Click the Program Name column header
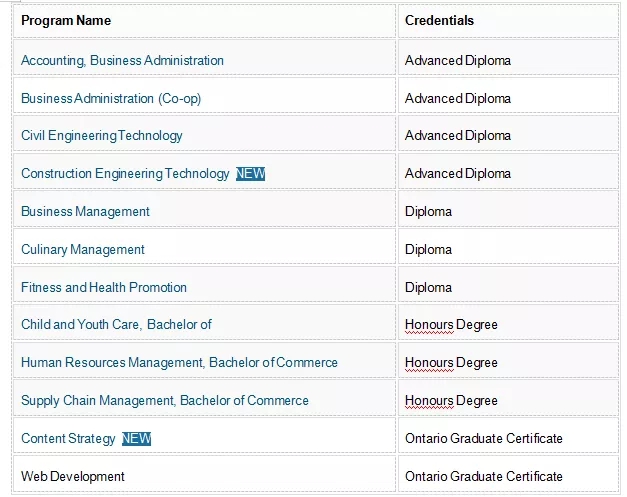The width and height of the screenshot is (627, 497). coord(66,20)
